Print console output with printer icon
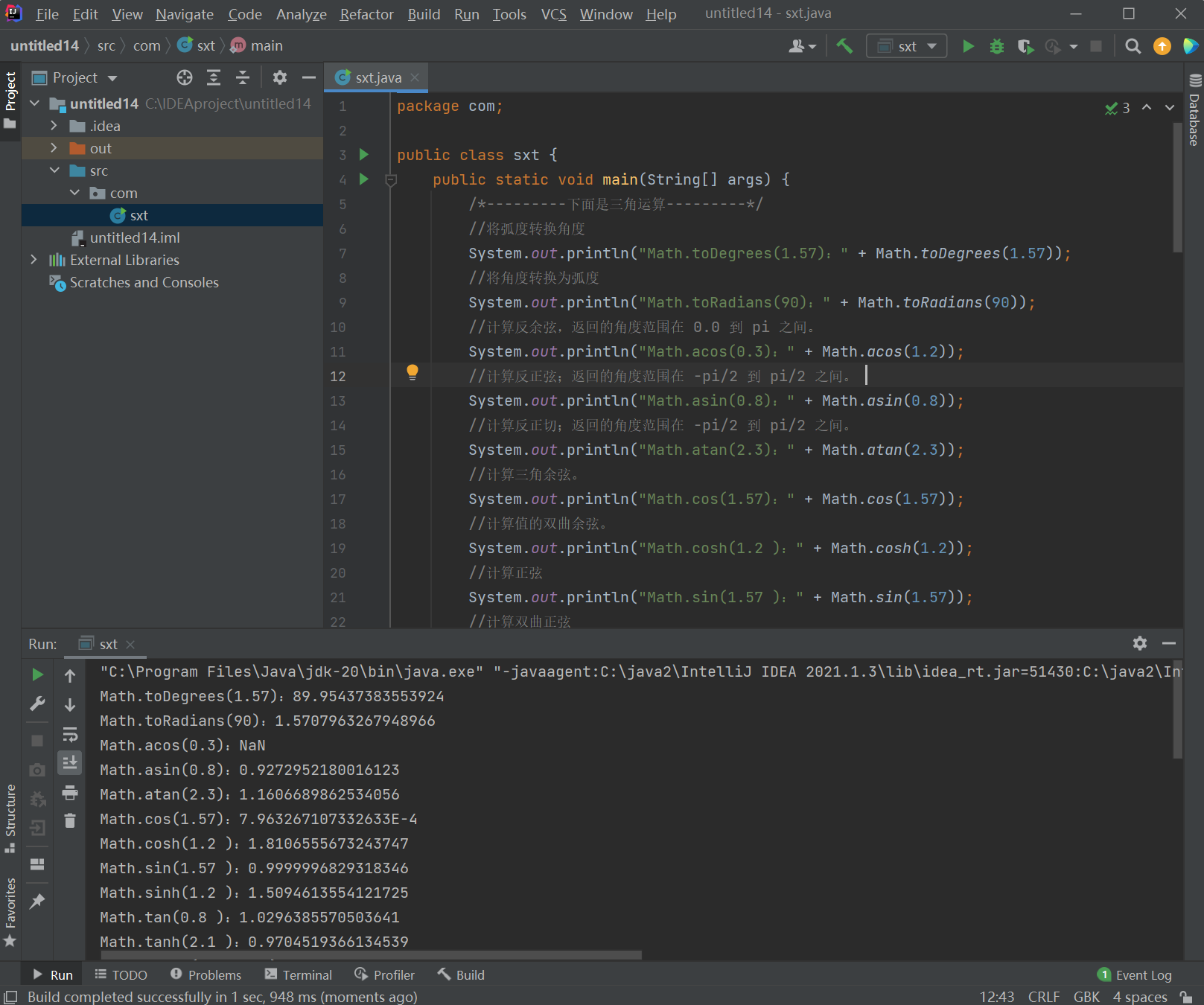 click(70, 792)
